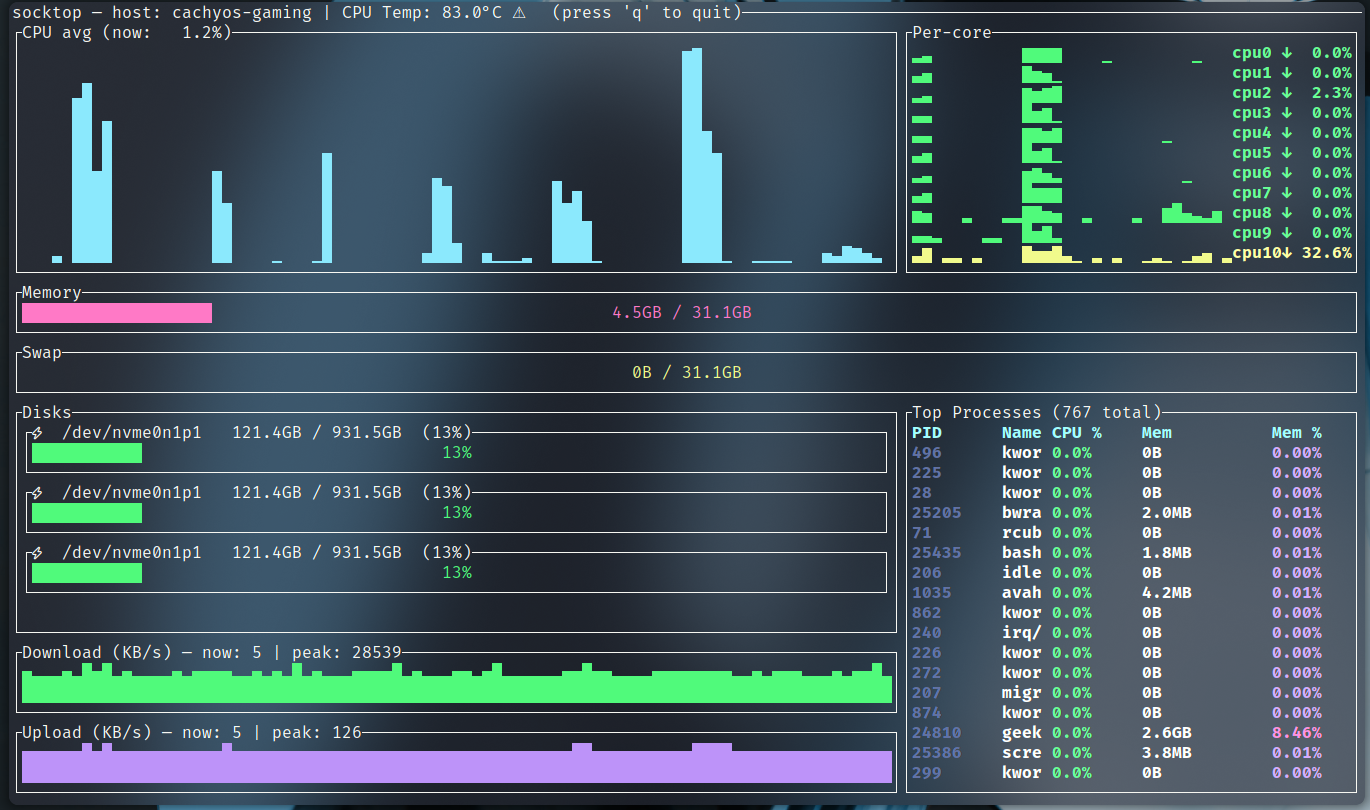Viewport: 1370px width, 810px height.
Task: Click the warning icon beside CPU temperature
Action: coord(518,13)
